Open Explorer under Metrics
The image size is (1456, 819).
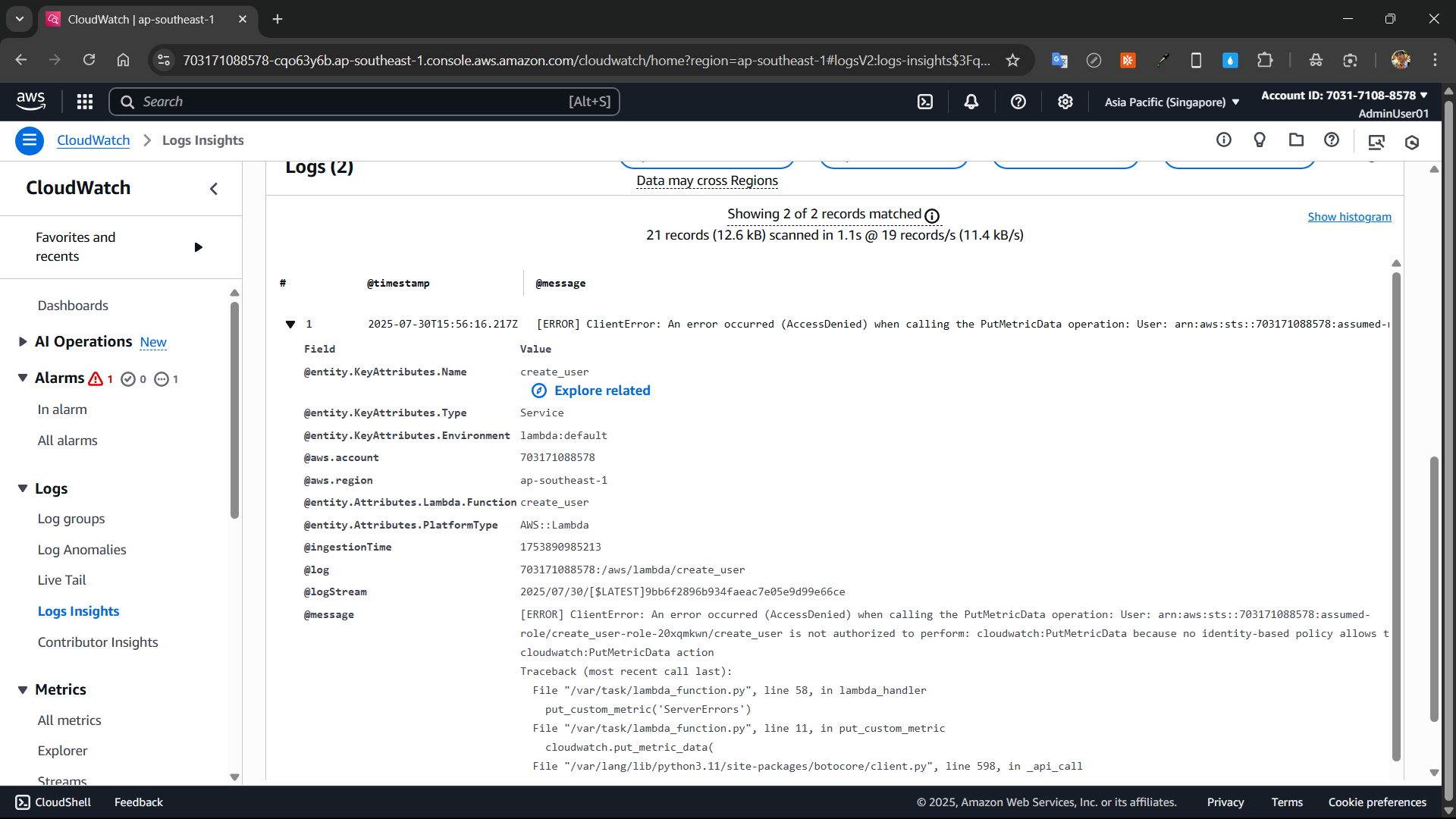(62, 751)
